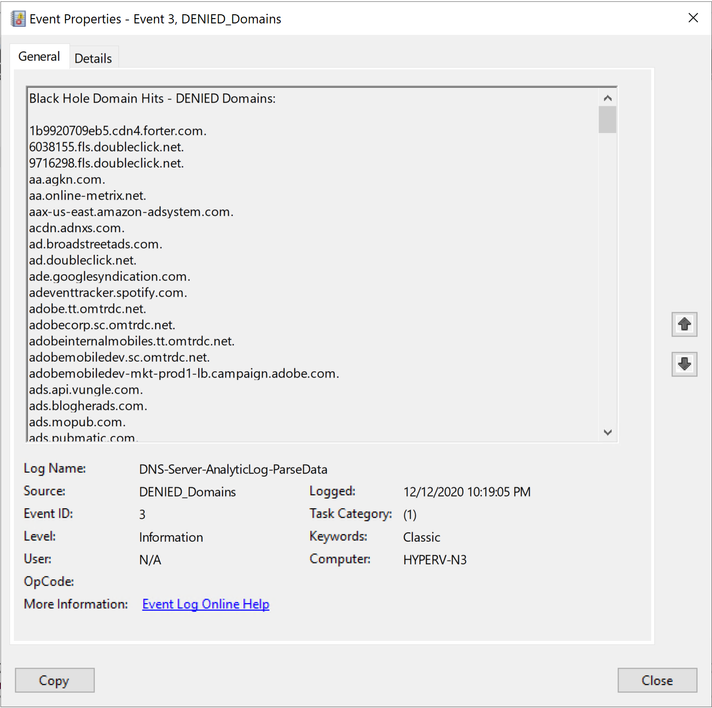Viewport: 712px width, 708px height.
Task: Click the Computer value HYPERV-N3
Action: pyautogui.click(x=435, y=560)
